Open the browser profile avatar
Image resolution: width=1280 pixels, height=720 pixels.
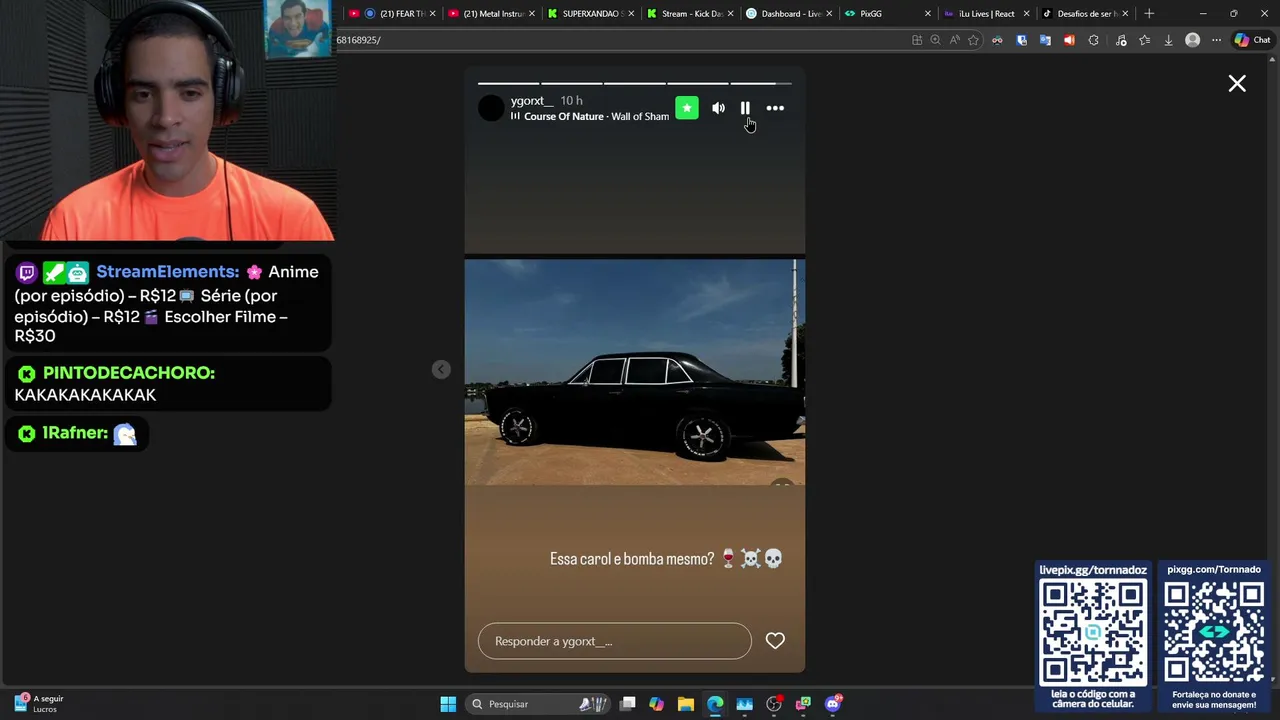pyautogui.click(x=1192, y=40)
